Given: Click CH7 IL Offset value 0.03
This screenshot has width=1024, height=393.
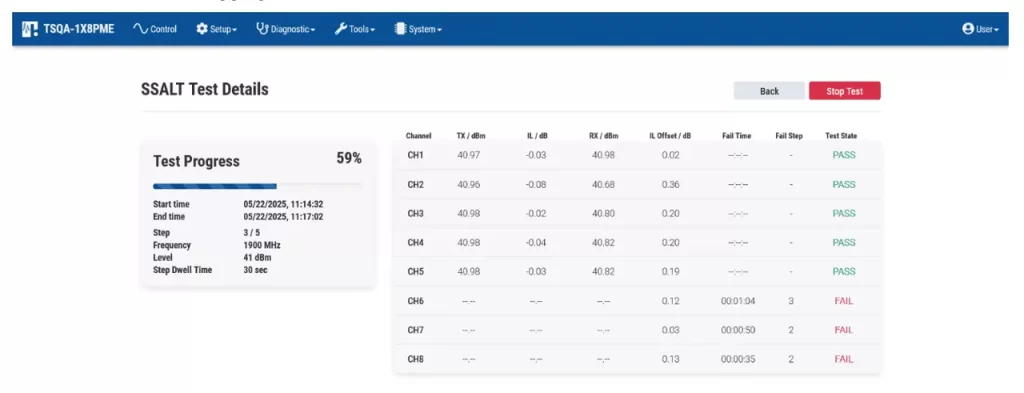Looking at the screenshot, I should click(x=670, y=330).
